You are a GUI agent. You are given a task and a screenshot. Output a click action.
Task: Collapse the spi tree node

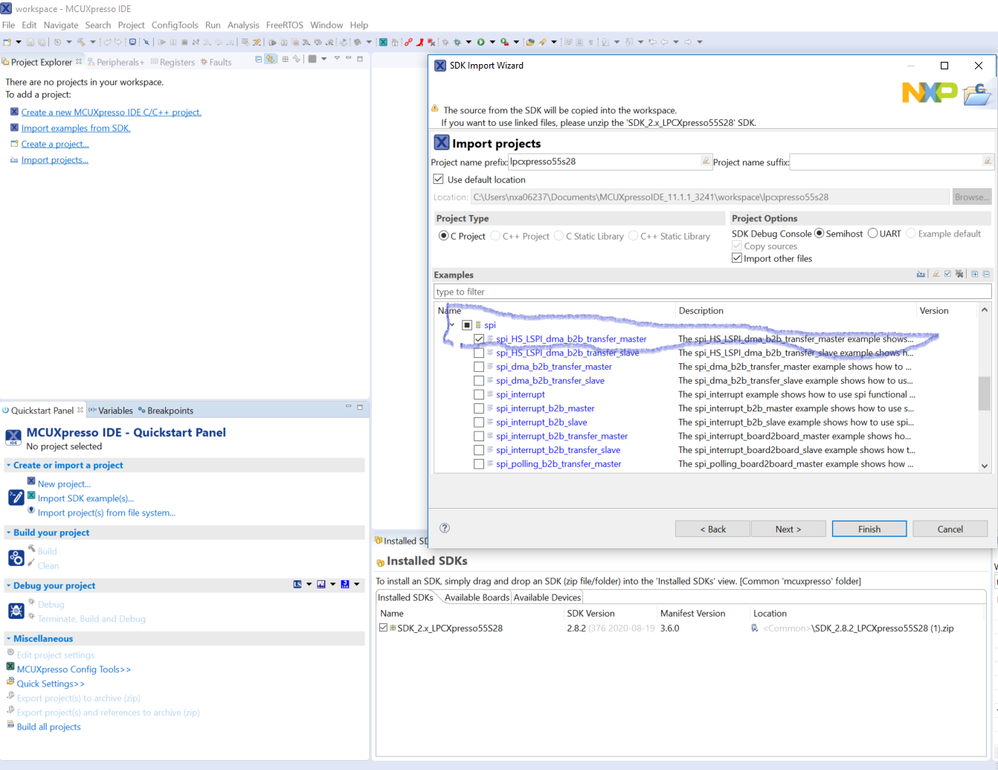452,325
